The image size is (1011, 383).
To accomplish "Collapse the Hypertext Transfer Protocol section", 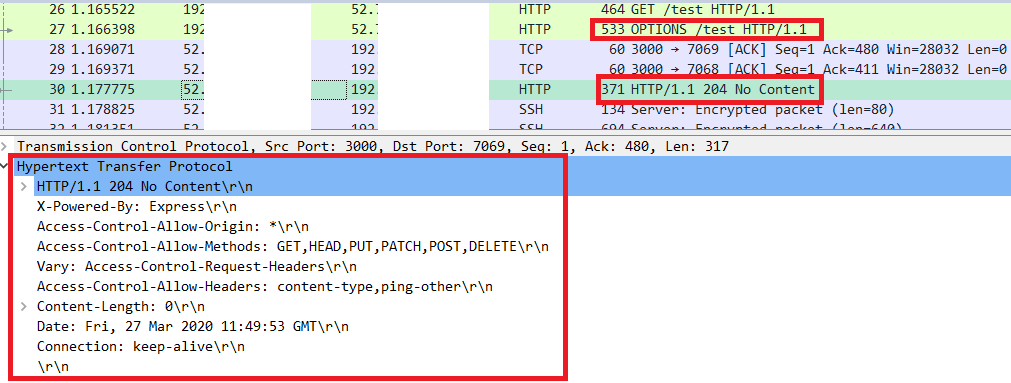I will coord(5,166).
